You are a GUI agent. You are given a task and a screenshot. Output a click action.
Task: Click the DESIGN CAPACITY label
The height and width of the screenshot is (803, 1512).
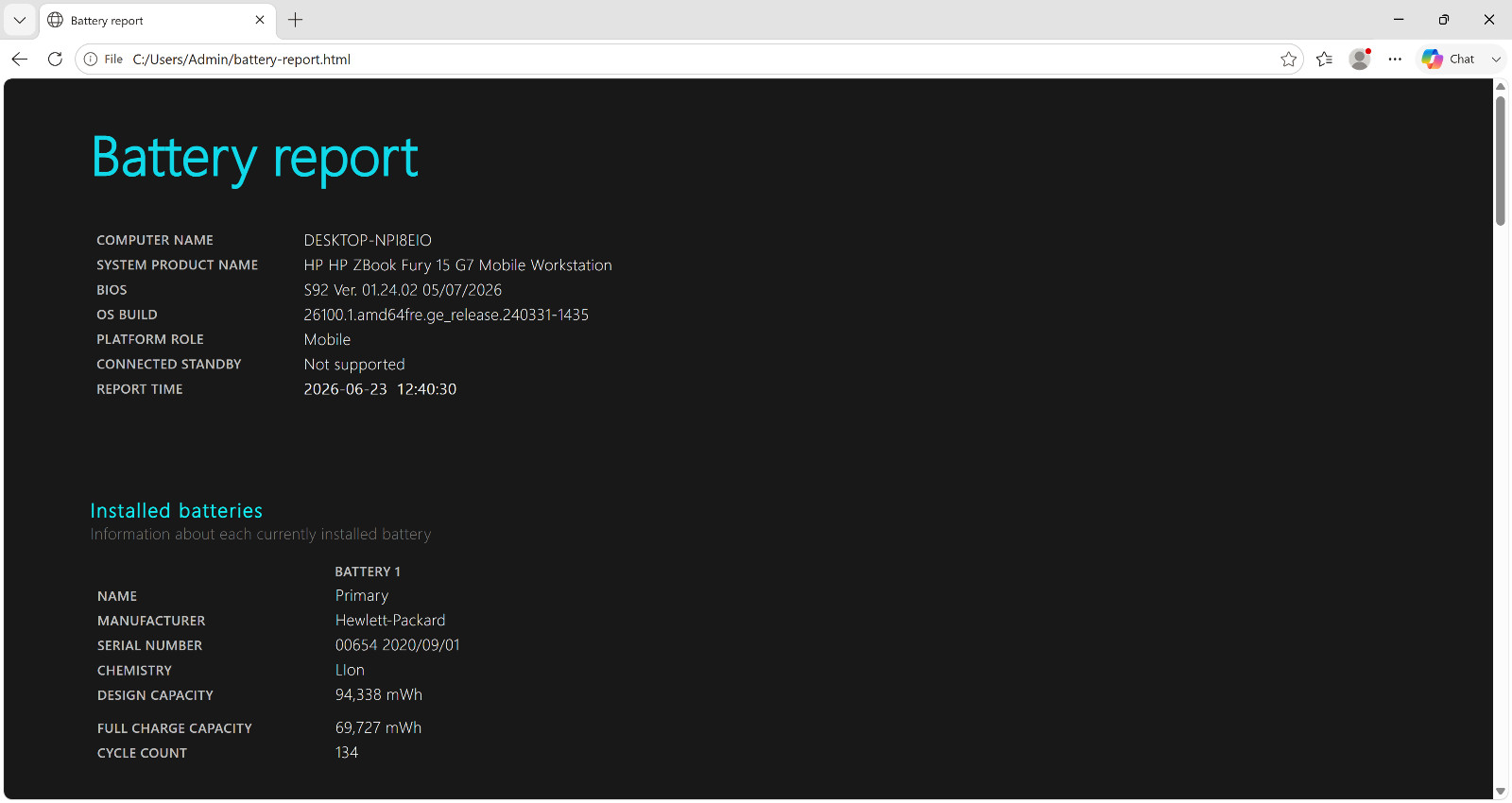click(155, 695)
